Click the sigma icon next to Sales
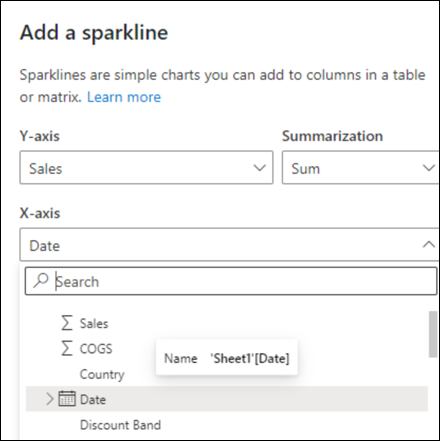Viewport: 440px width, 441px height. coord(67,323)
